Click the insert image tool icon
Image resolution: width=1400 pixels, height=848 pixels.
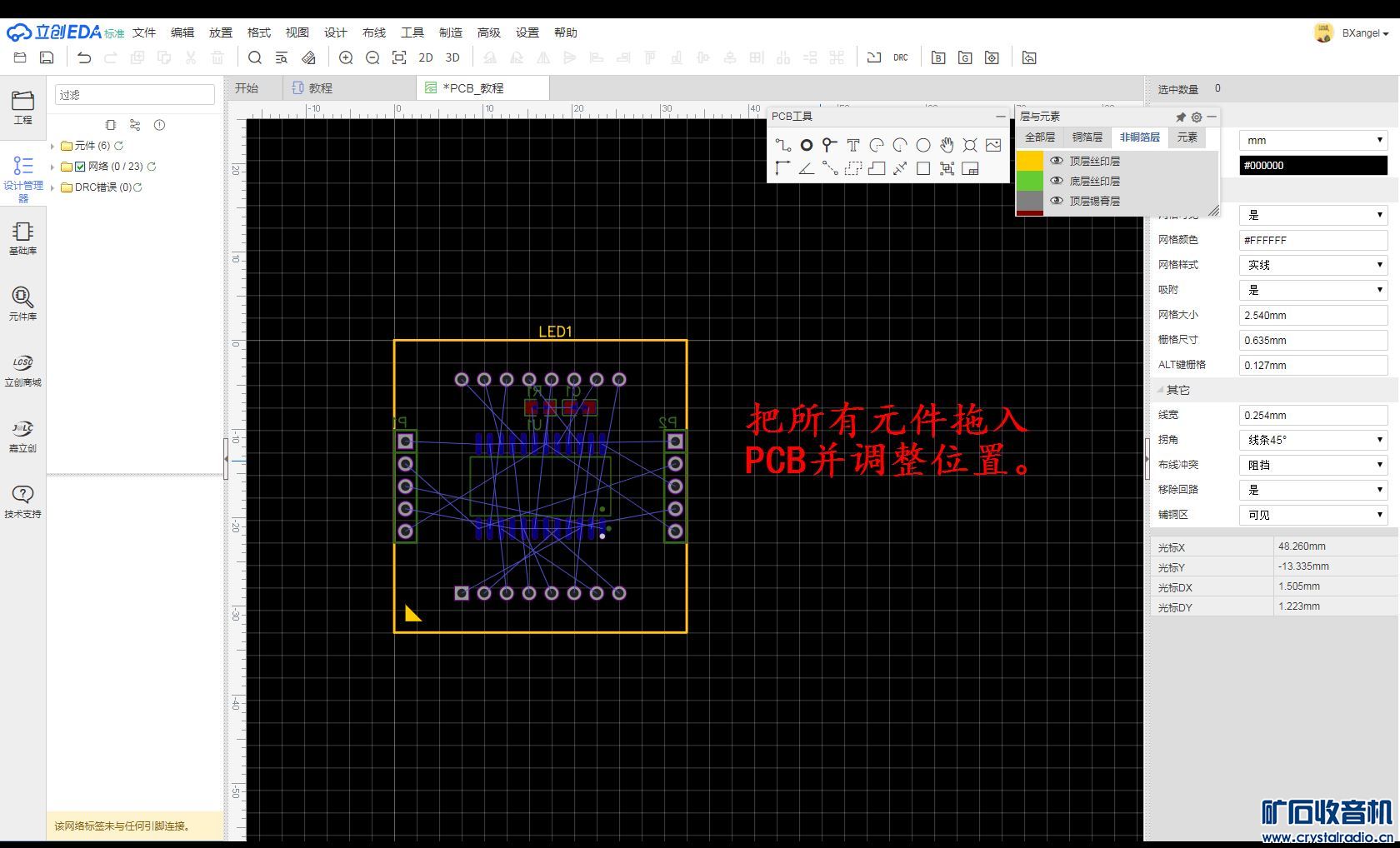[x=993, y=145]
